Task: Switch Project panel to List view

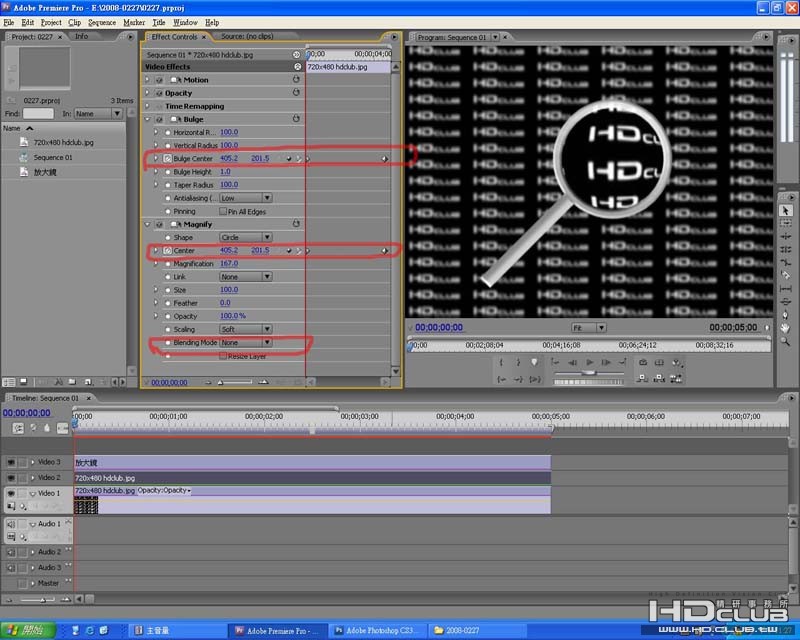Action: point(9,382)
